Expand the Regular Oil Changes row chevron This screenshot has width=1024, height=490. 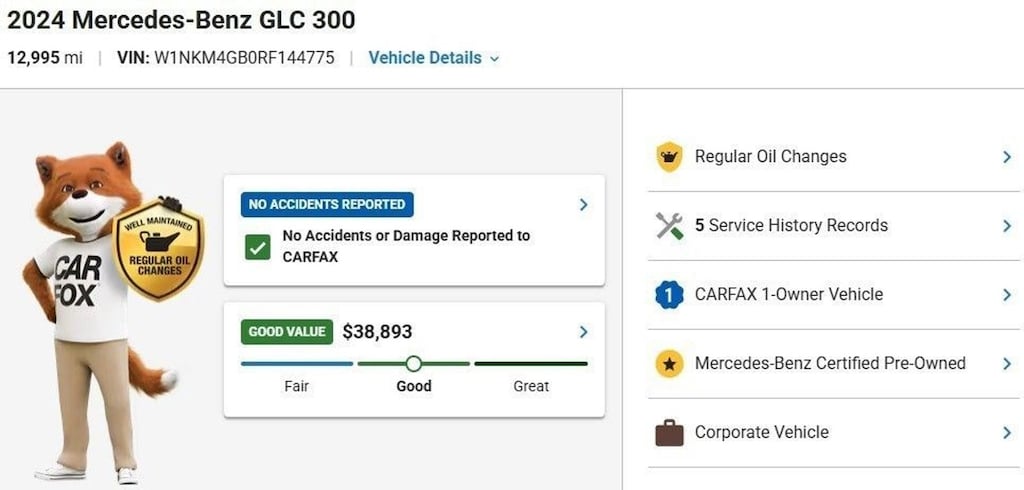pos(1007,157)
